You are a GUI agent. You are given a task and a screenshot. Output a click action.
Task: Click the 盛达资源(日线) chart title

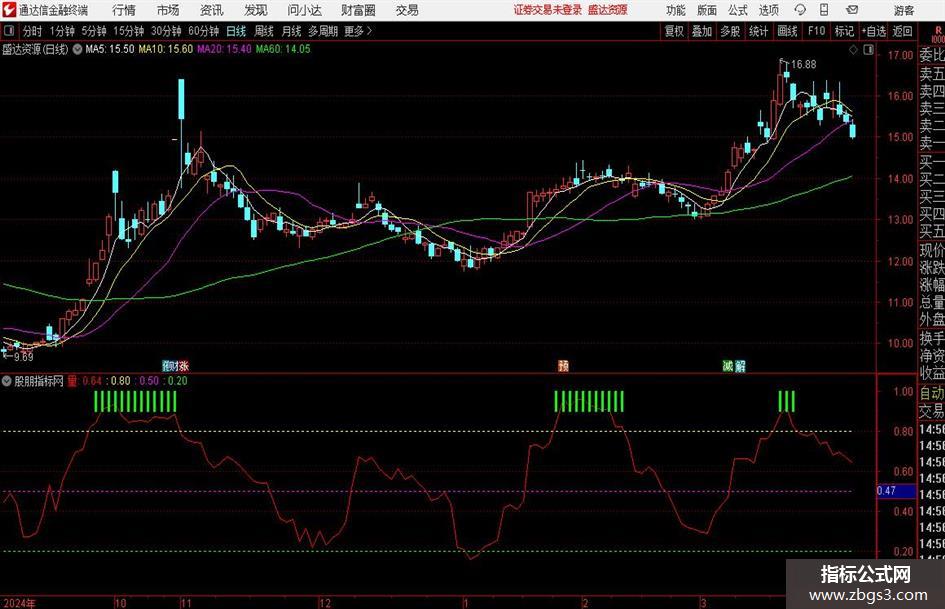(x=35, y=49)
